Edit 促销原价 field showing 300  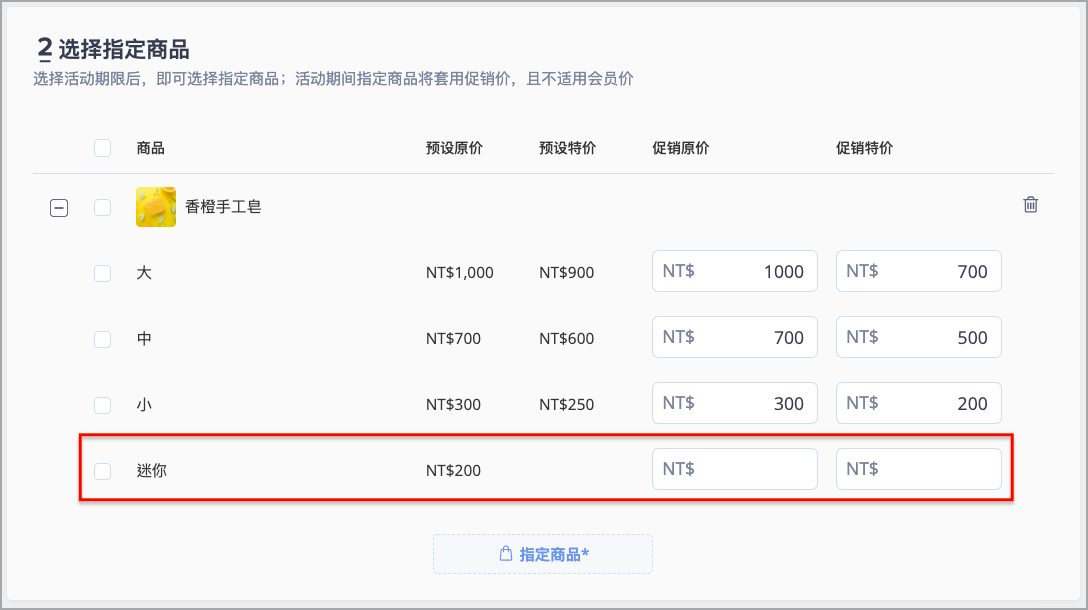(x=734, y=403)
